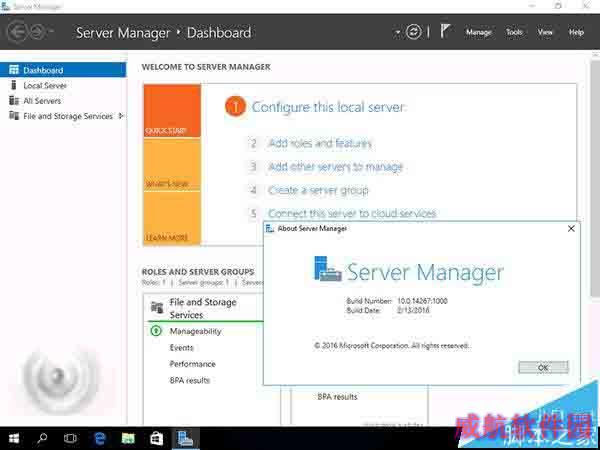Refresh the Server Manager dashboard
Viewport: 600px width, 450px height.
click(x=413, y=32)
